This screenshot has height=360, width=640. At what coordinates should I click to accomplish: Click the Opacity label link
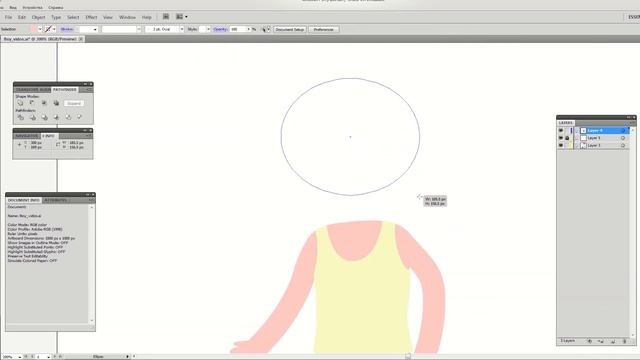(x=220, y=29)
